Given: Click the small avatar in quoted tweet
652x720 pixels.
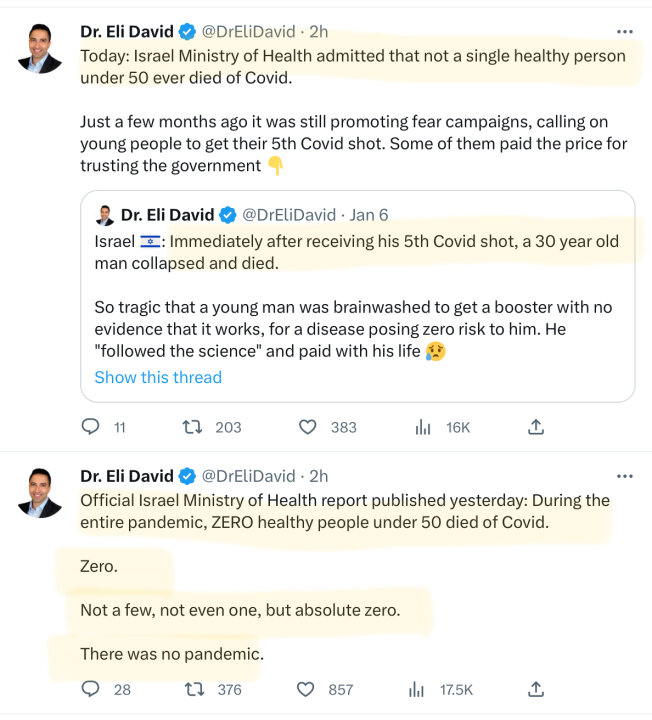Looking at the screenshot, I should point(104,215).
